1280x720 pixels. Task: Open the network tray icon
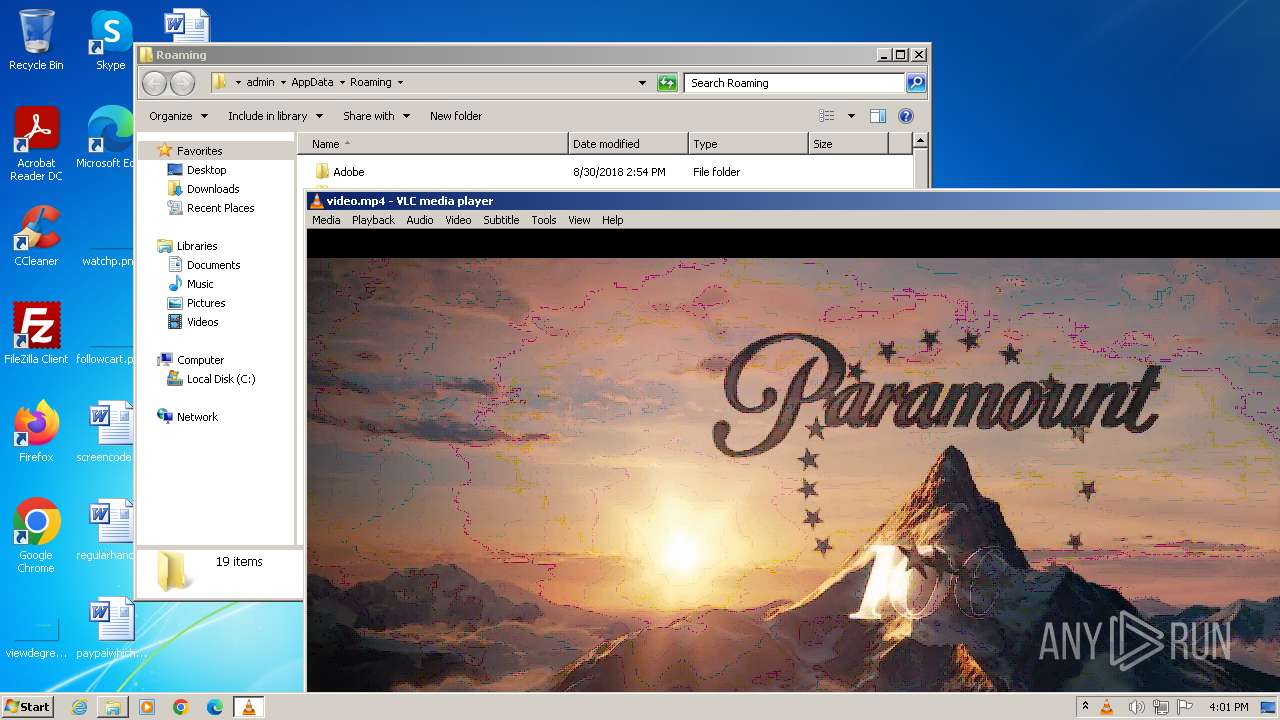1161,707
